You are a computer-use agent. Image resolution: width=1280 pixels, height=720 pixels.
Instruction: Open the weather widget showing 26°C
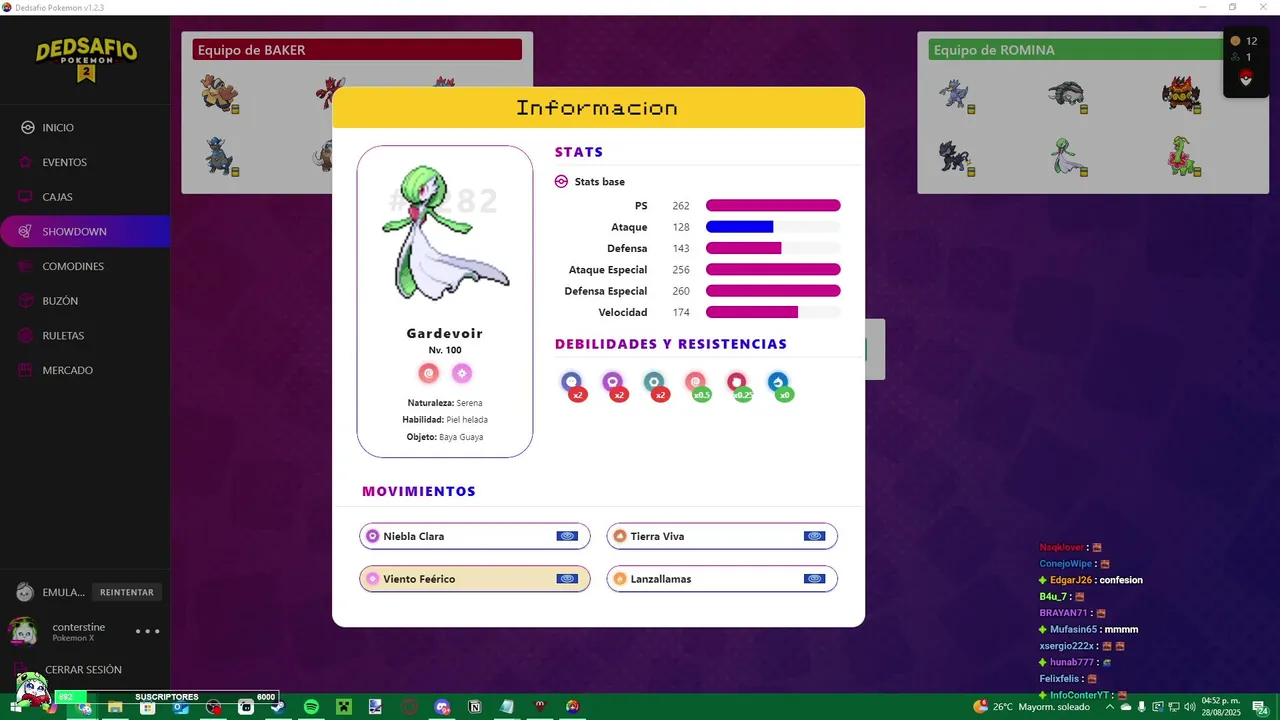point(1031,707)
